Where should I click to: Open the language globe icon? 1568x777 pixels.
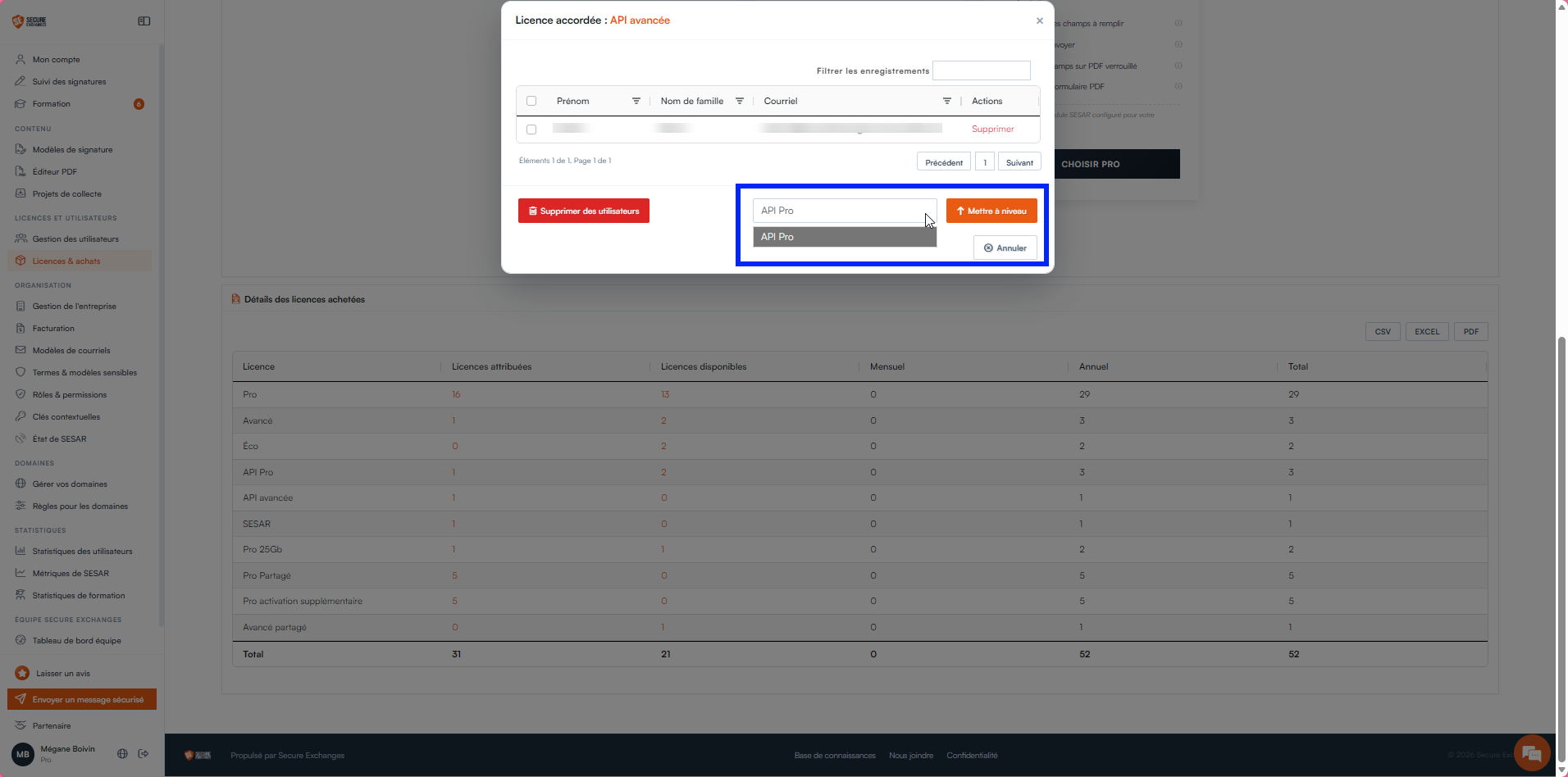tap(122, 753)
